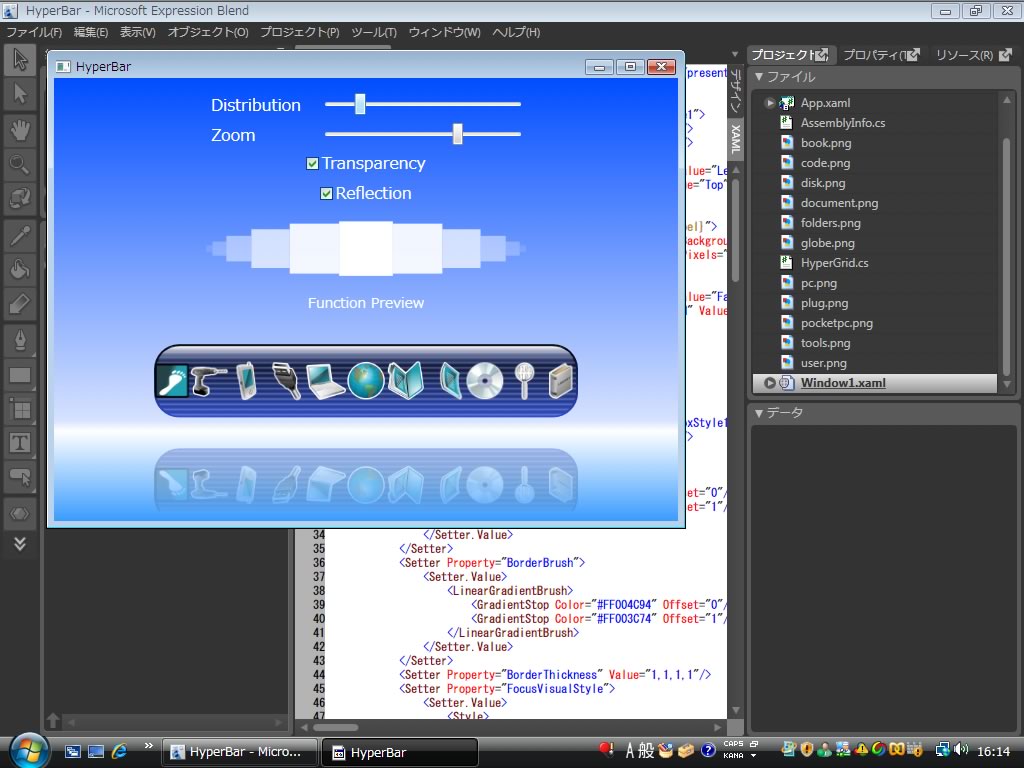
Task: Open the 編集(E) menu
Action: 91,32
